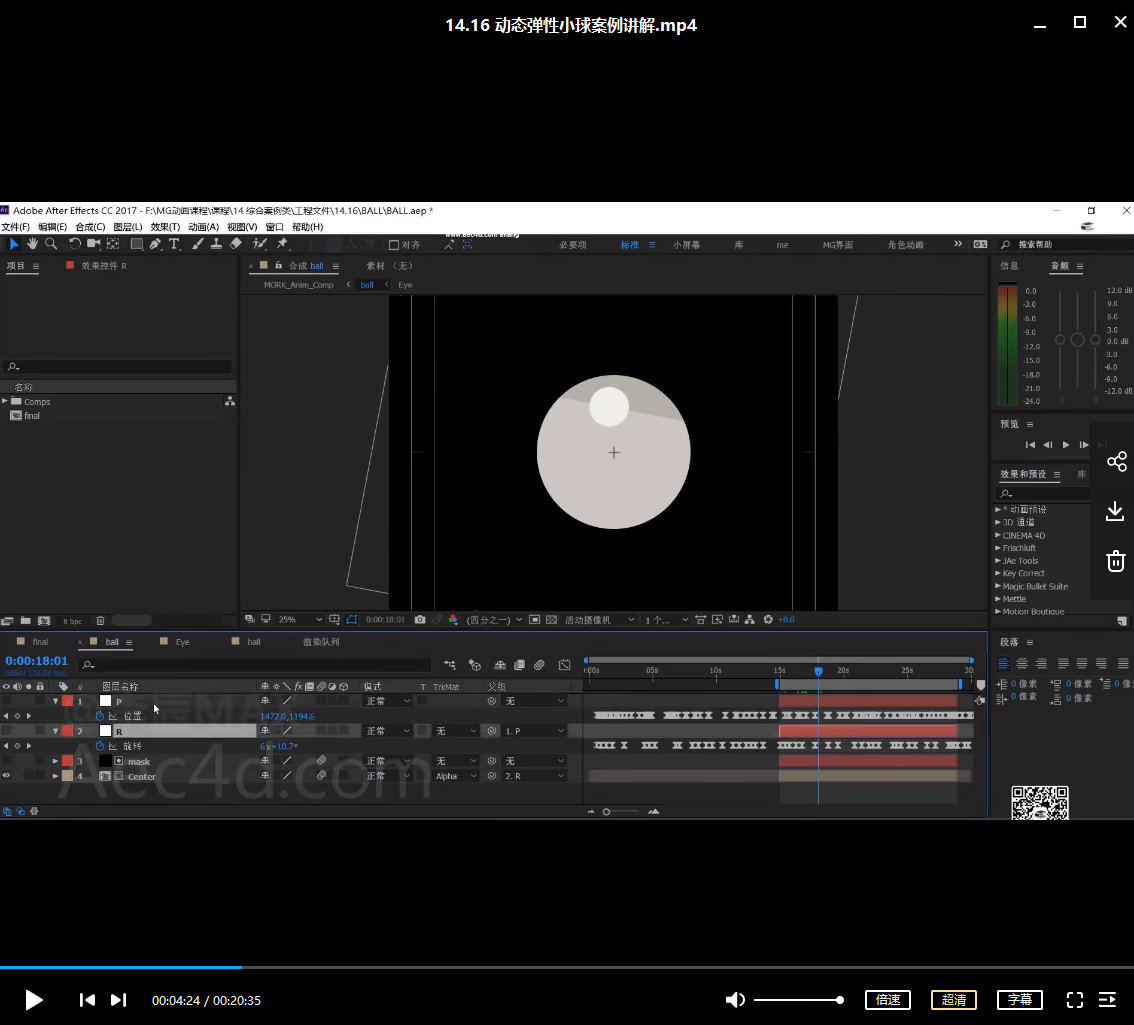Switch to the Eye timeline tab
The width and height of the screenshot is (1134, 1025).
tap(182, 642)
